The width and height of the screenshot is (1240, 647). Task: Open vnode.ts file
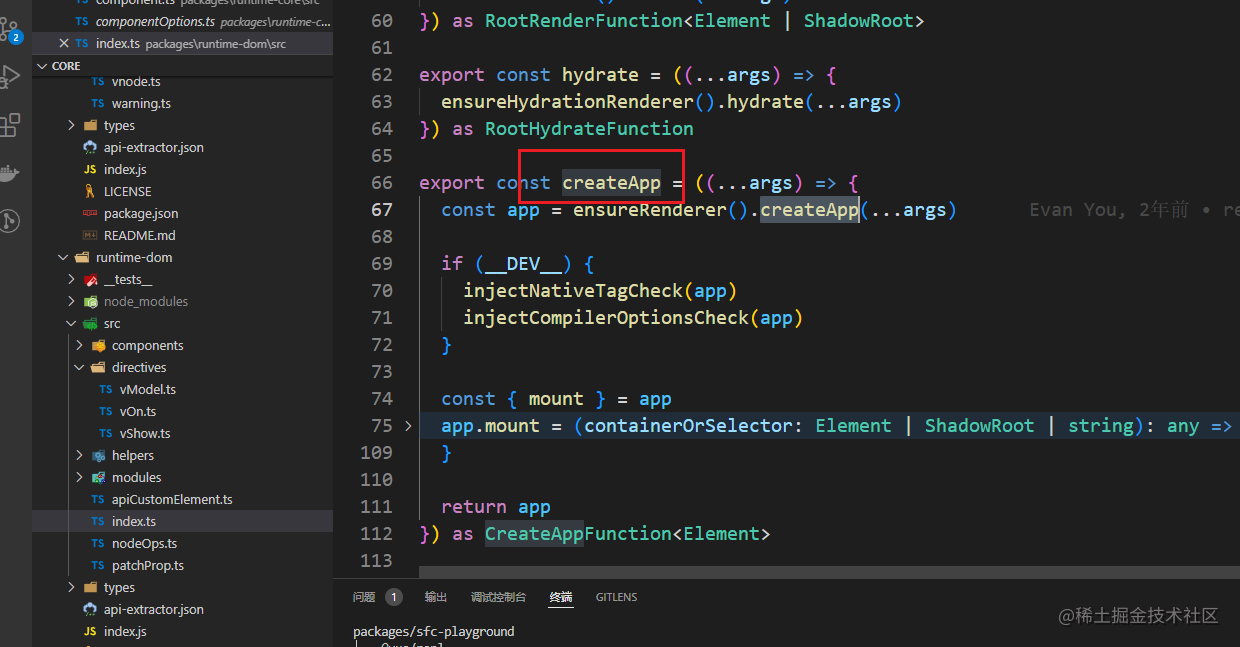tap(136, 82)
